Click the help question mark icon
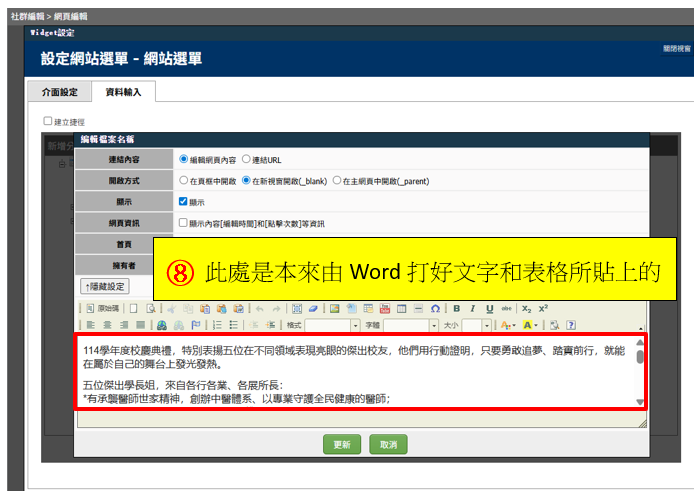Image resolution: width=699 pixels, height=494 pixels. (x=571, y=325)
